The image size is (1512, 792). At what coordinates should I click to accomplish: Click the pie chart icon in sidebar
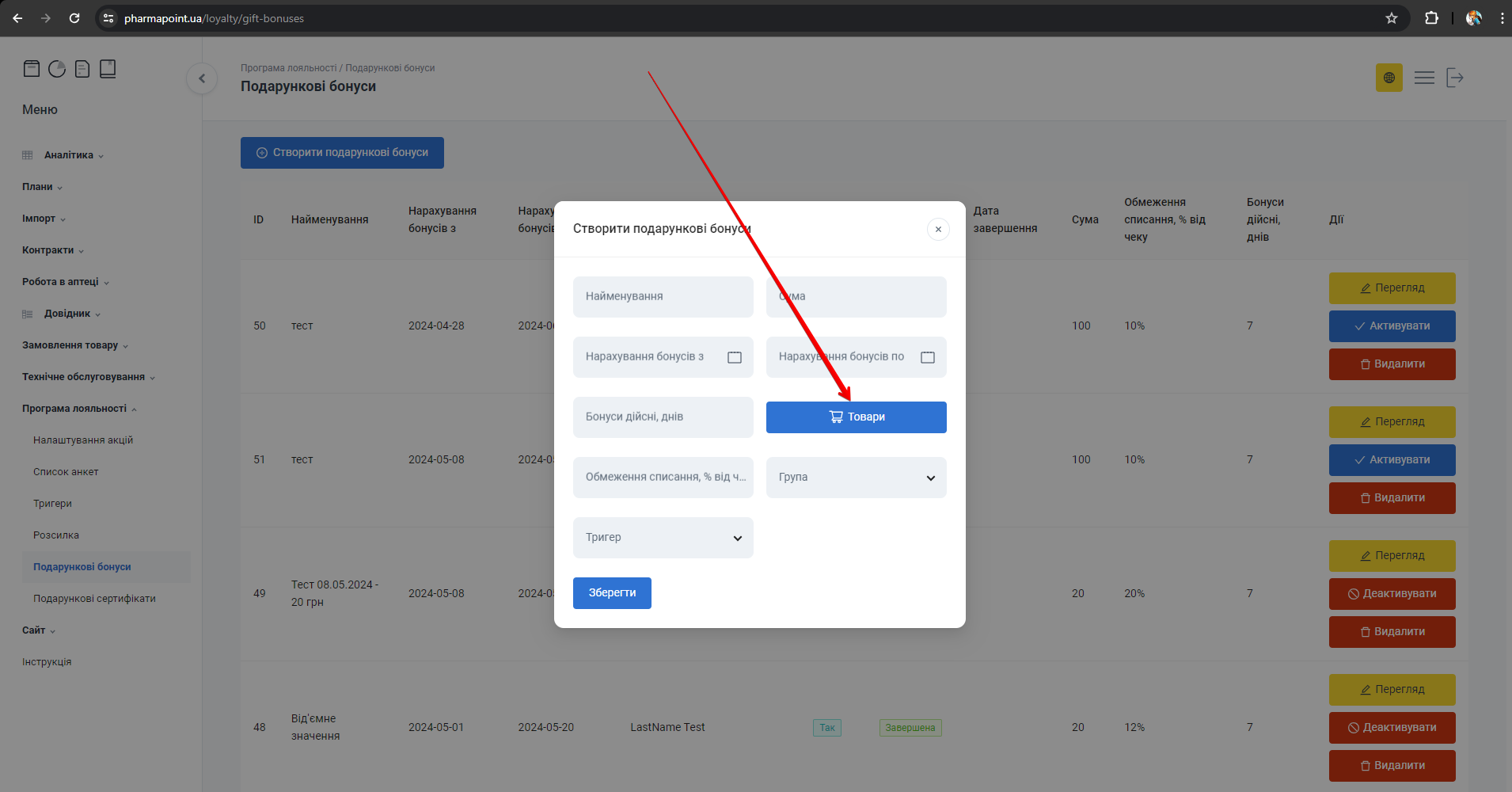tap(57, 69)
